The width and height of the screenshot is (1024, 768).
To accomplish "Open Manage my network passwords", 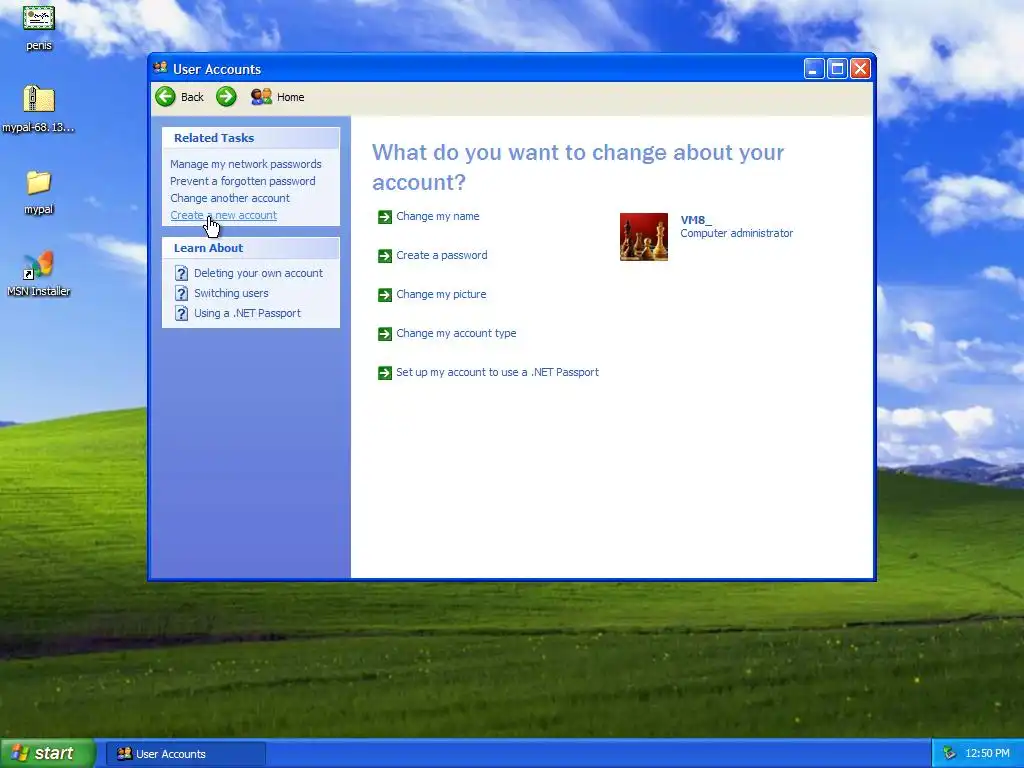I will pos(246,164).
